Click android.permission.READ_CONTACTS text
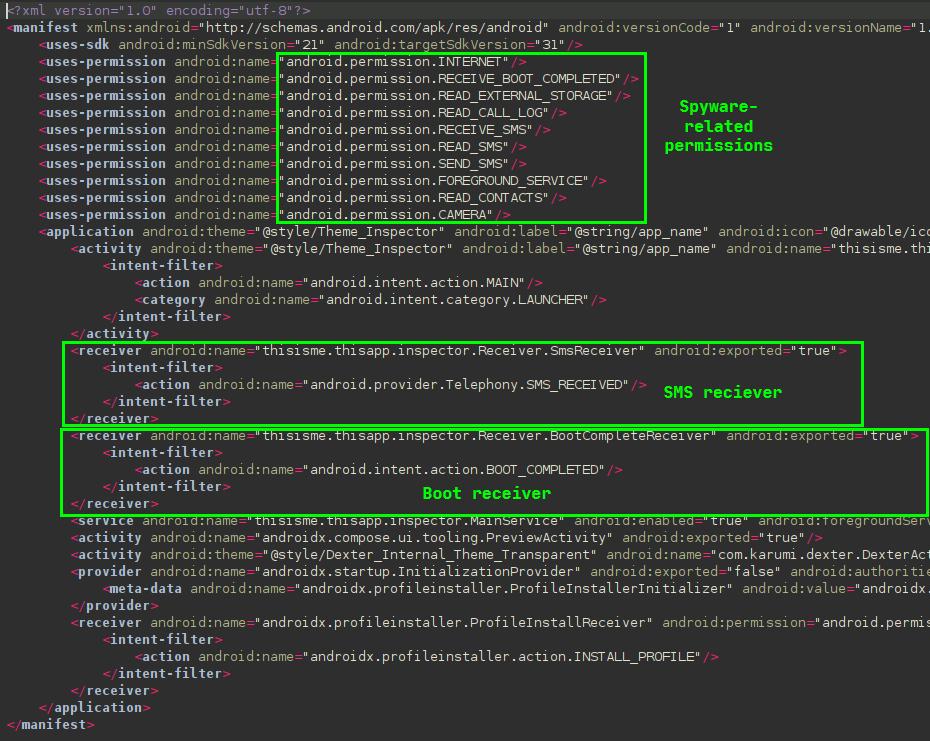Viewport: 930px width, 741px height. (x=414, y=198)
